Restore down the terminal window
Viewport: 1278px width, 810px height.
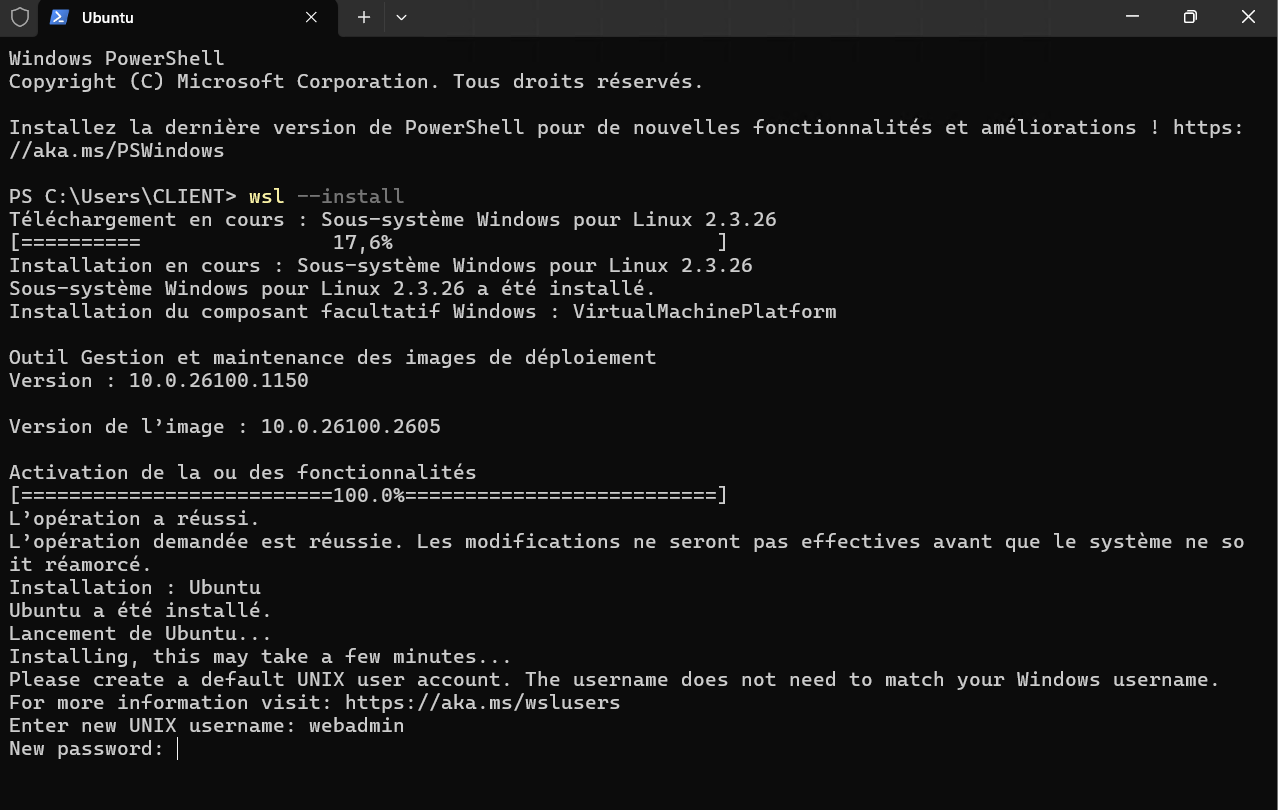pyautogui.click(x=1190, y=17)
